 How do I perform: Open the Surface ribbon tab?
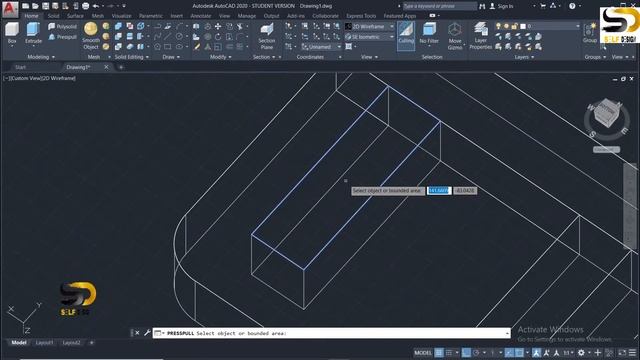[75, 16]
